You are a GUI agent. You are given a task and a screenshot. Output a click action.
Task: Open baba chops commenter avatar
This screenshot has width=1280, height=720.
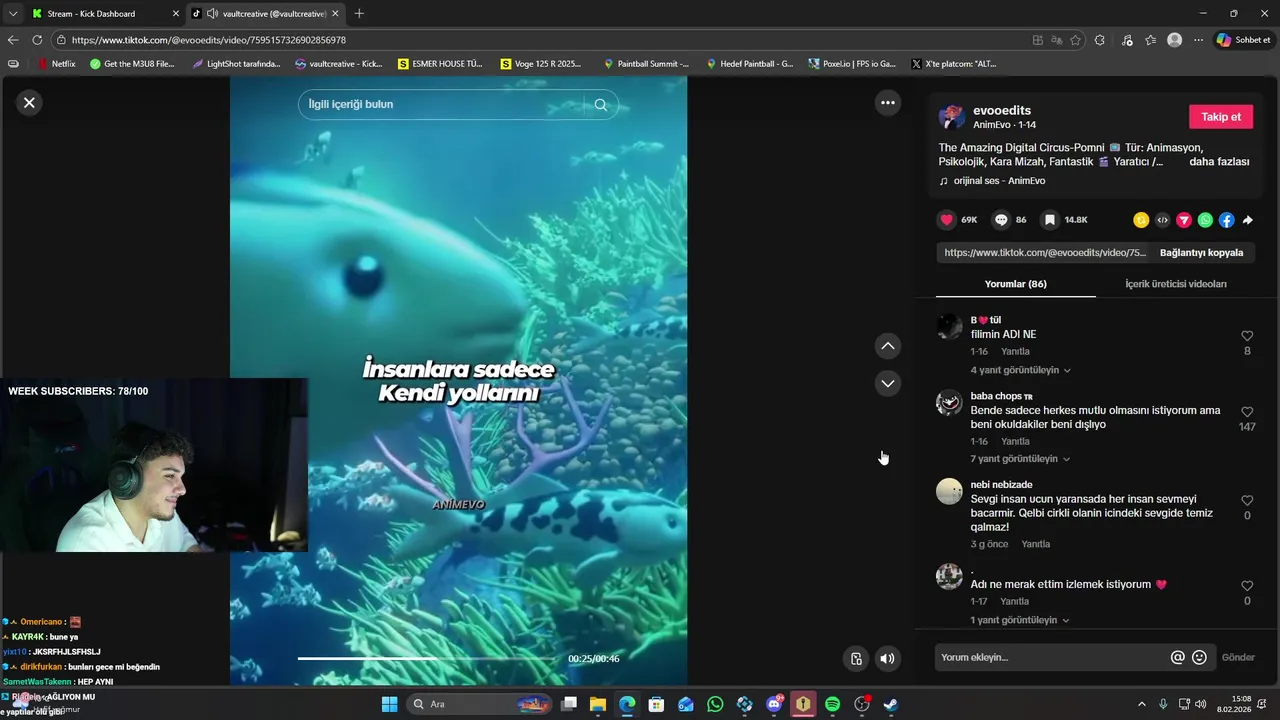pyautogui.click(x=949, y=403)
